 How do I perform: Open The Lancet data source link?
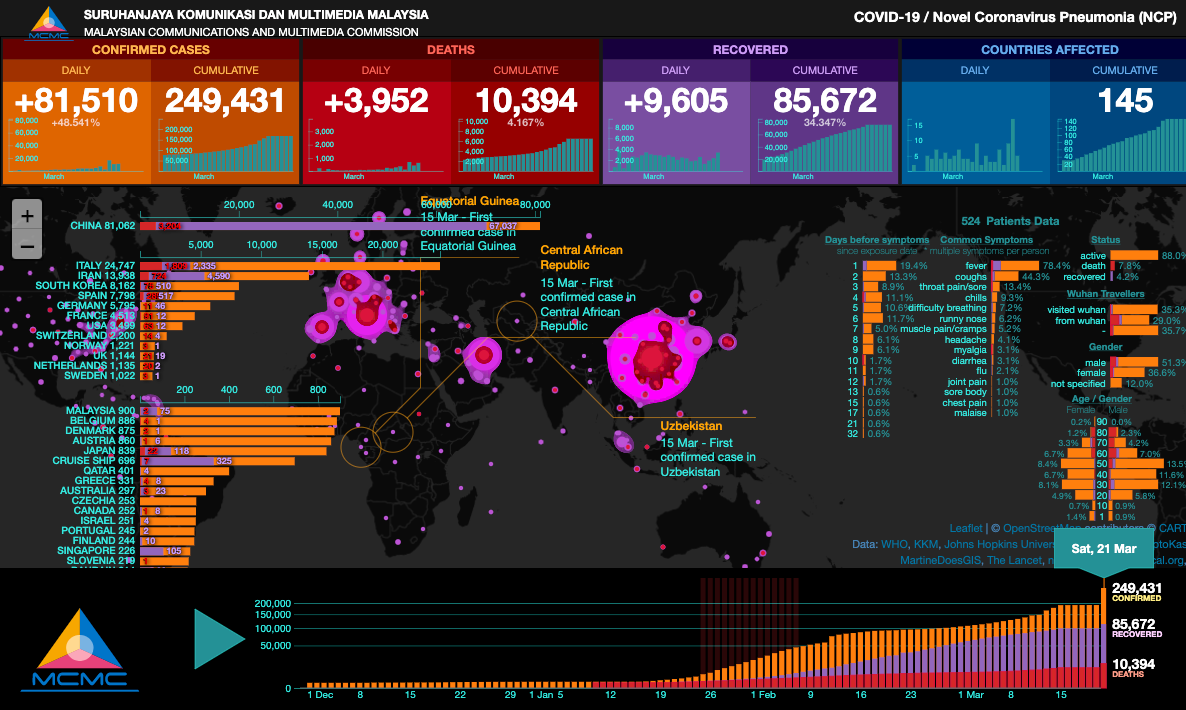coord(1017,561)
